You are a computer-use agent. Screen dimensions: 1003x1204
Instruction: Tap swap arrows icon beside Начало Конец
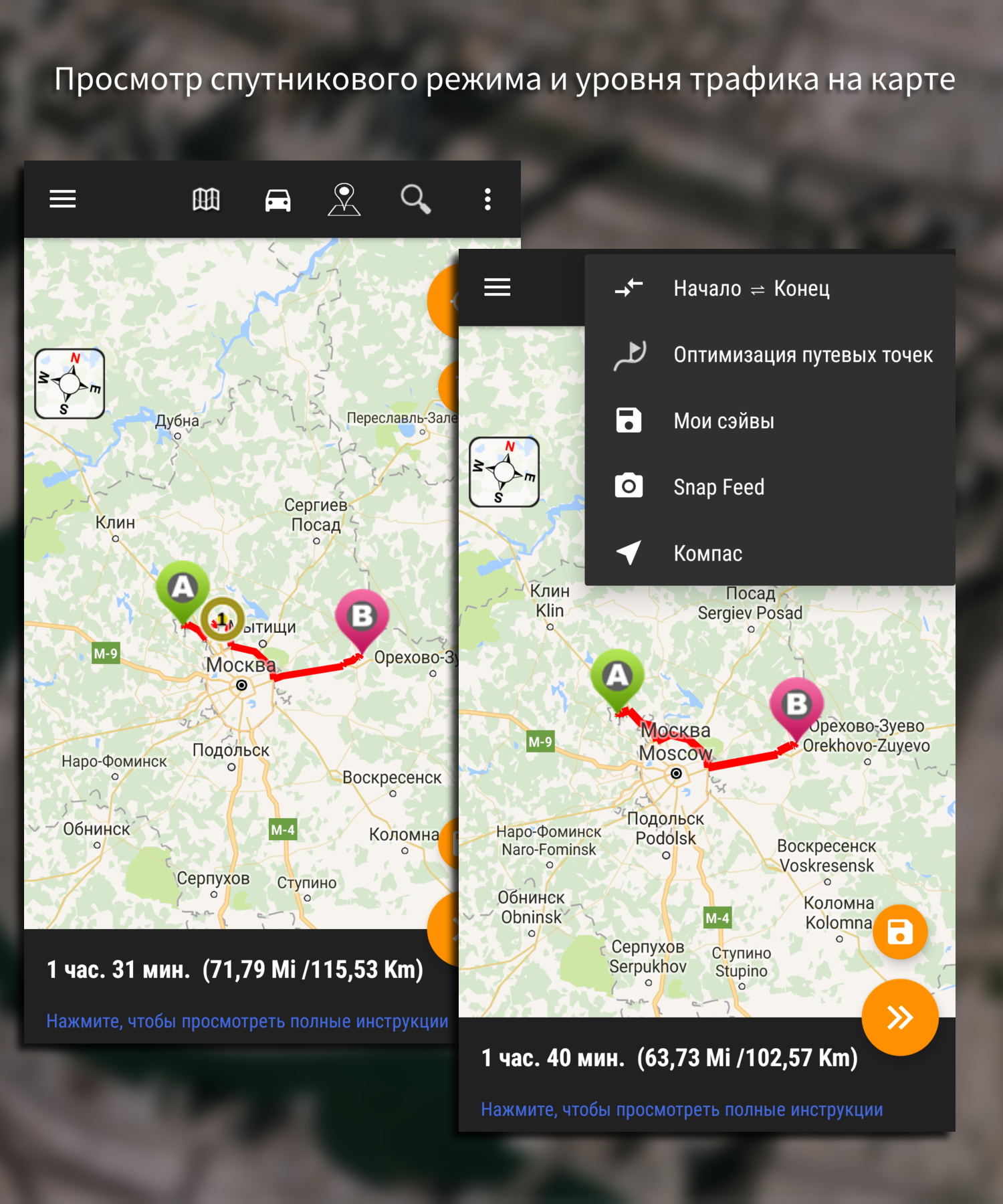click(629, 288)
